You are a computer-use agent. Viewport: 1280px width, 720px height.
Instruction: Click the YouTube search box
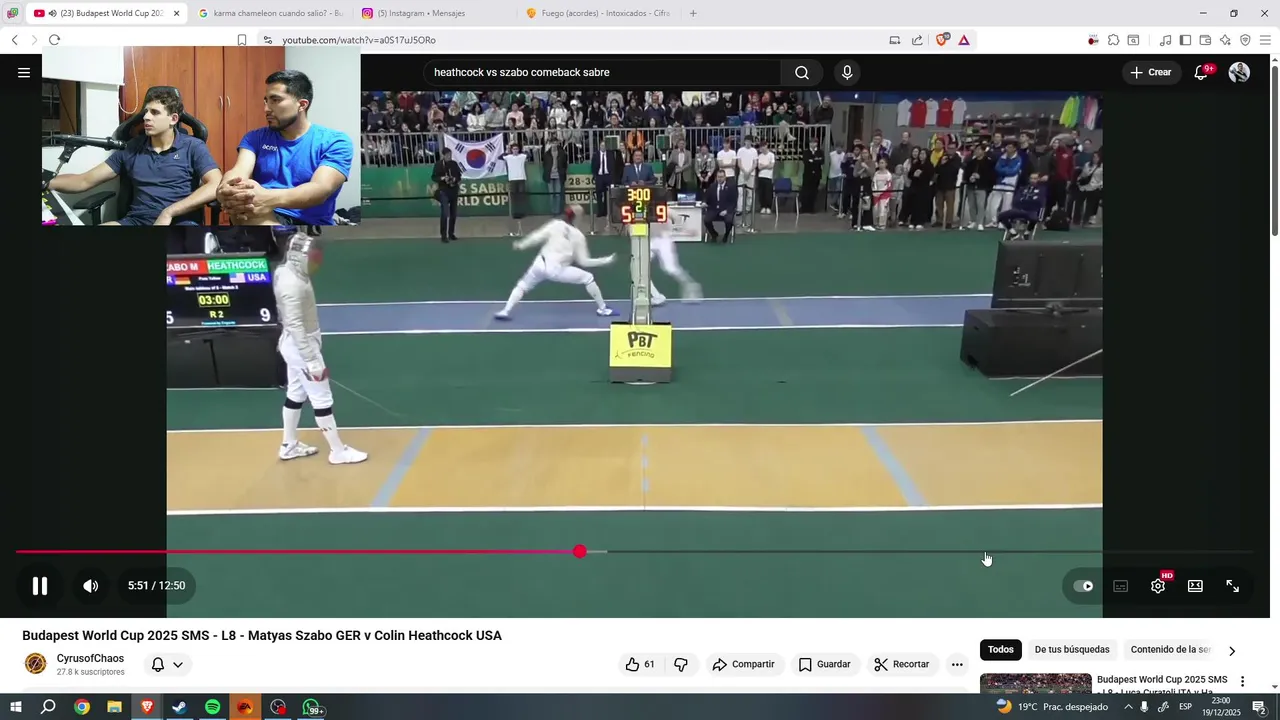(603, 72)
